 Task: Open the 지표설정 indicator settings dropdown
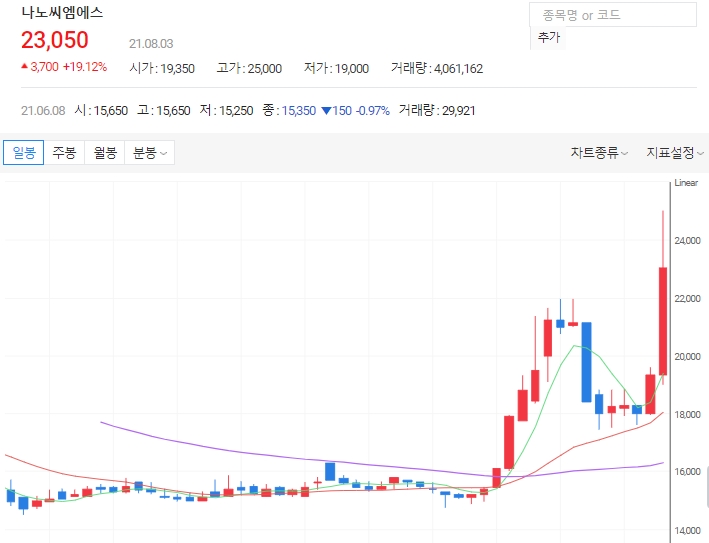tap(675, 153)
